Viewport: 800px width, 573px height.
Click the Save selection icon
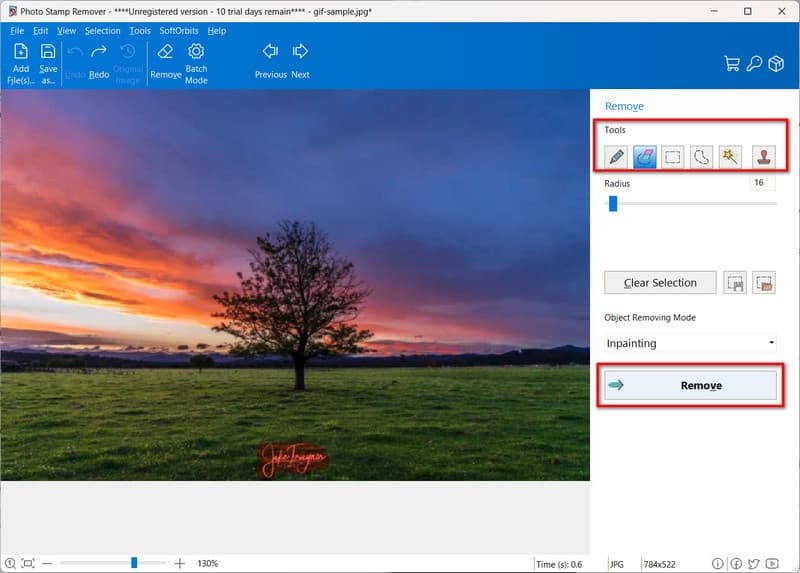735,283
